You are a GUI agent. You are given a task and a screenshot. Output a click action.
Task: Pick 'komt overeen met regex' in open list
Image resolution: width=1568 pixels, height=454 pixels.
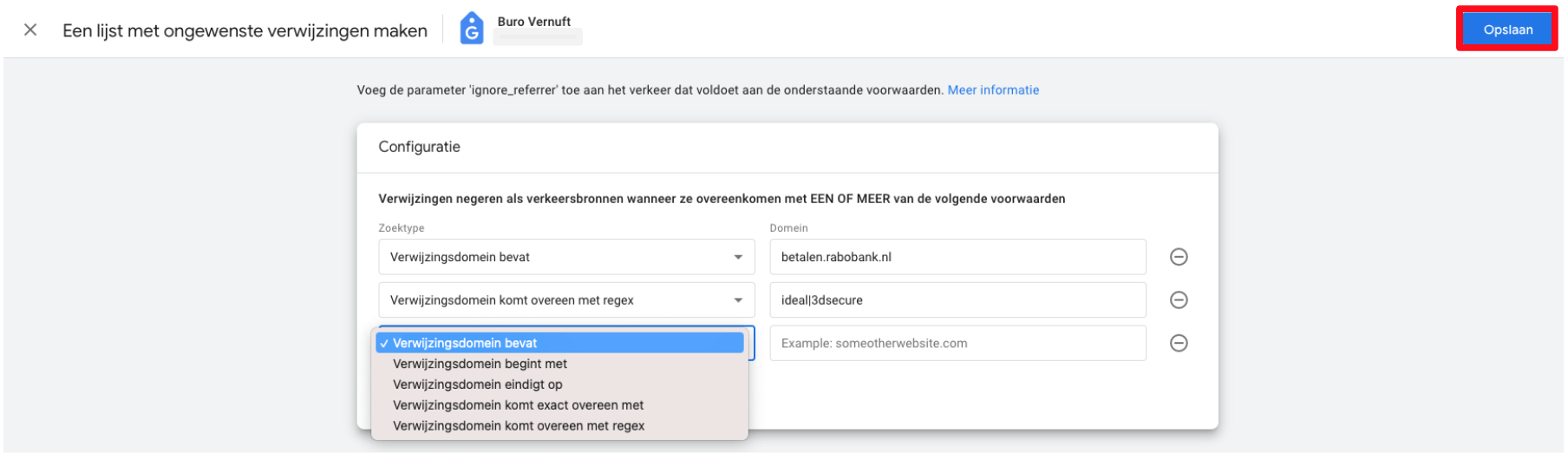[x=518, y=426]
